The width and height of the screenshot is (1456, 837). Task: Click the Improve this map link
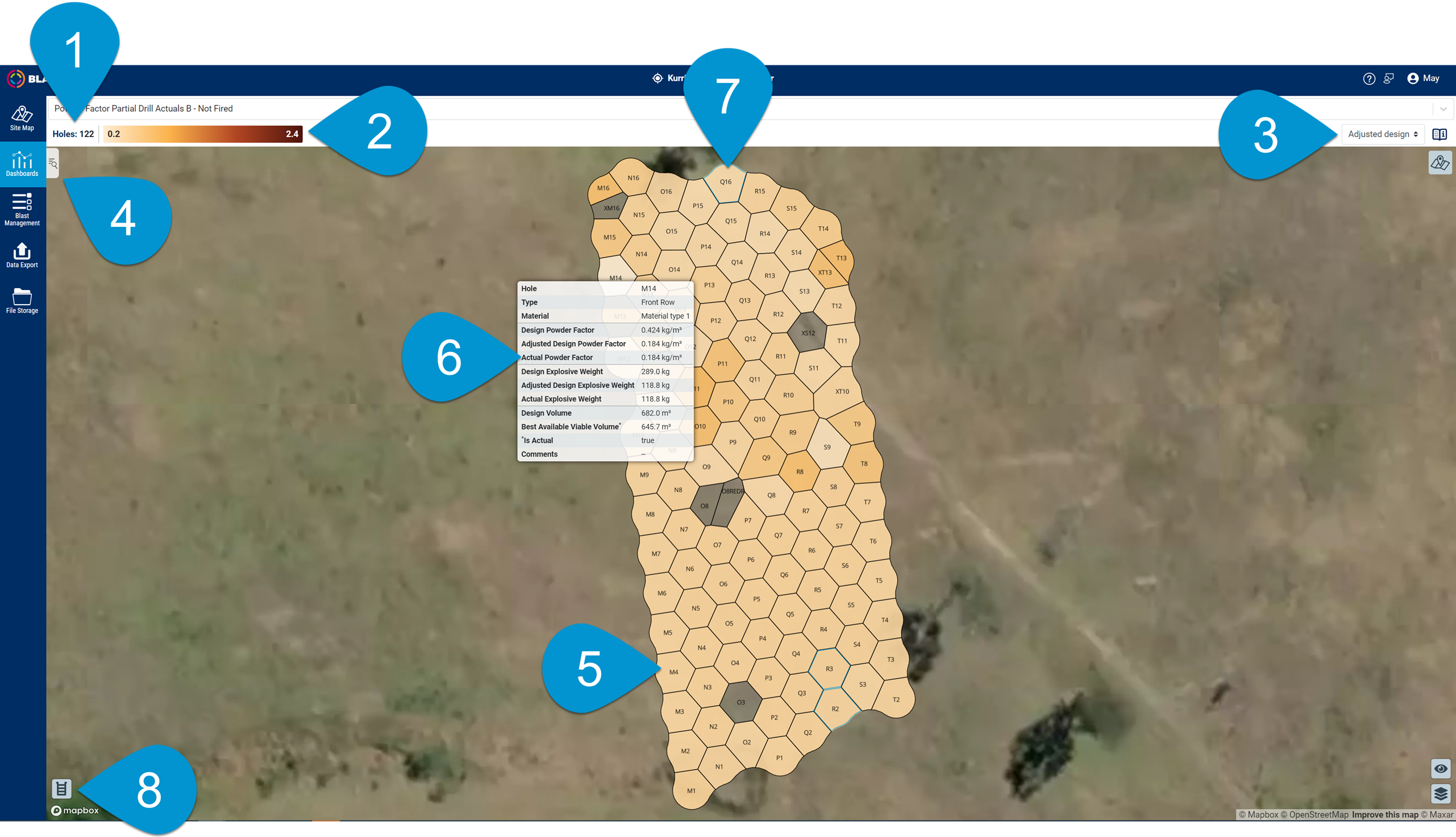point(1385,815)
